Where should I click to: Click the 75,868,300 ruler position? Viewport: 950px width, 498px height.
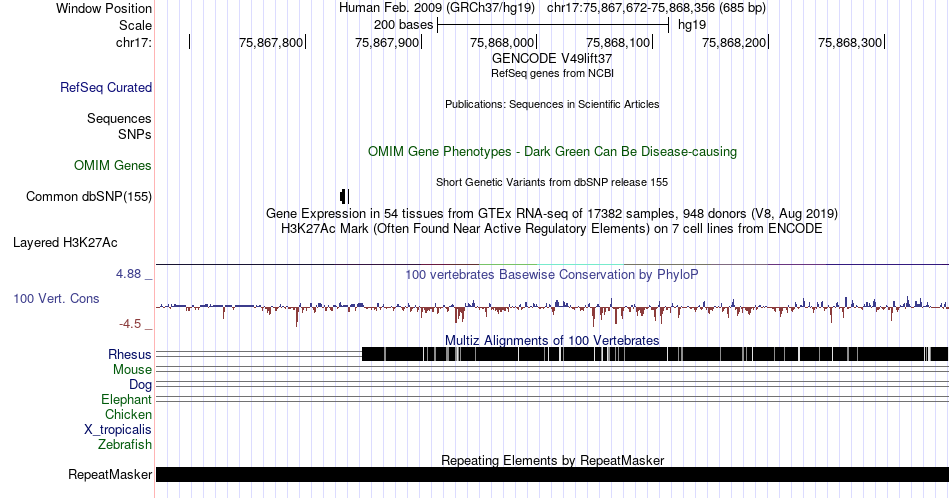(x=850, y=42)
